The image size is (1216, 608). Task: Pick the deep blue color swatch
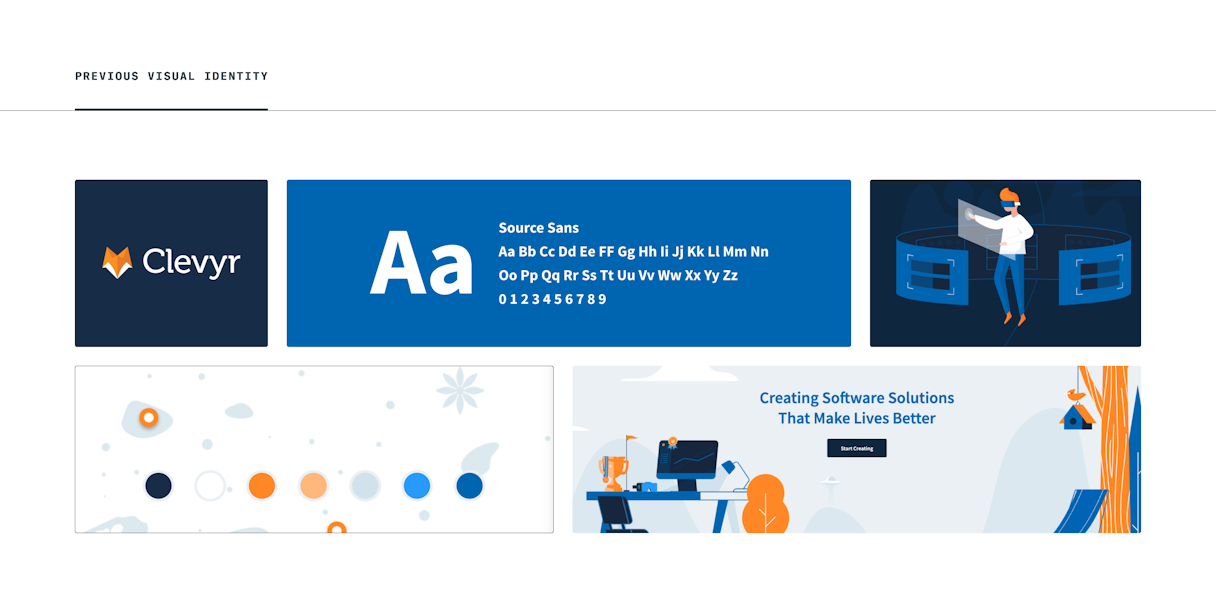coord(470,486)
